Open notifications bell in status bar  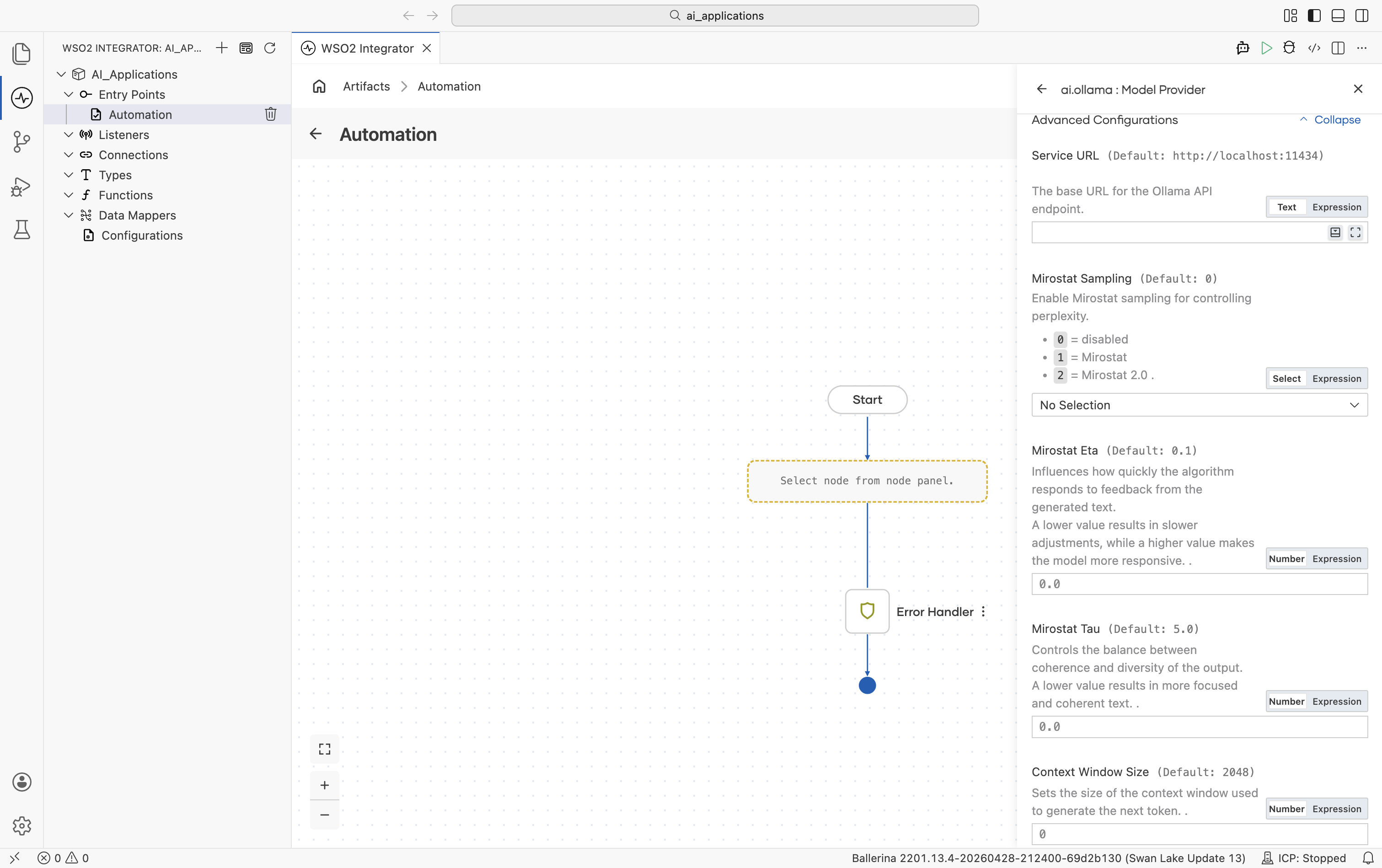pos(1368,857)
